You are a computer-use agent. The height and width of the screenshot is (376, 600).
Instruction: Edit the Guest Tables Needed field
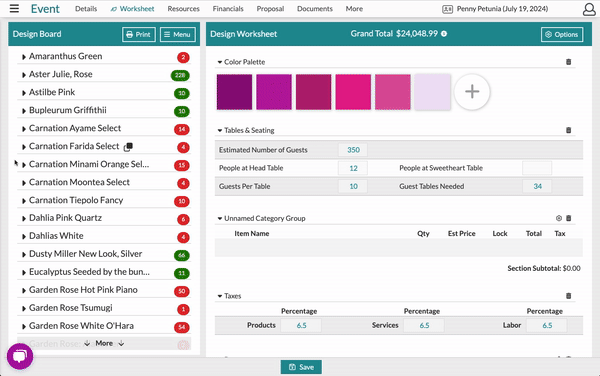pyautogui.click(x=537, y=186)
